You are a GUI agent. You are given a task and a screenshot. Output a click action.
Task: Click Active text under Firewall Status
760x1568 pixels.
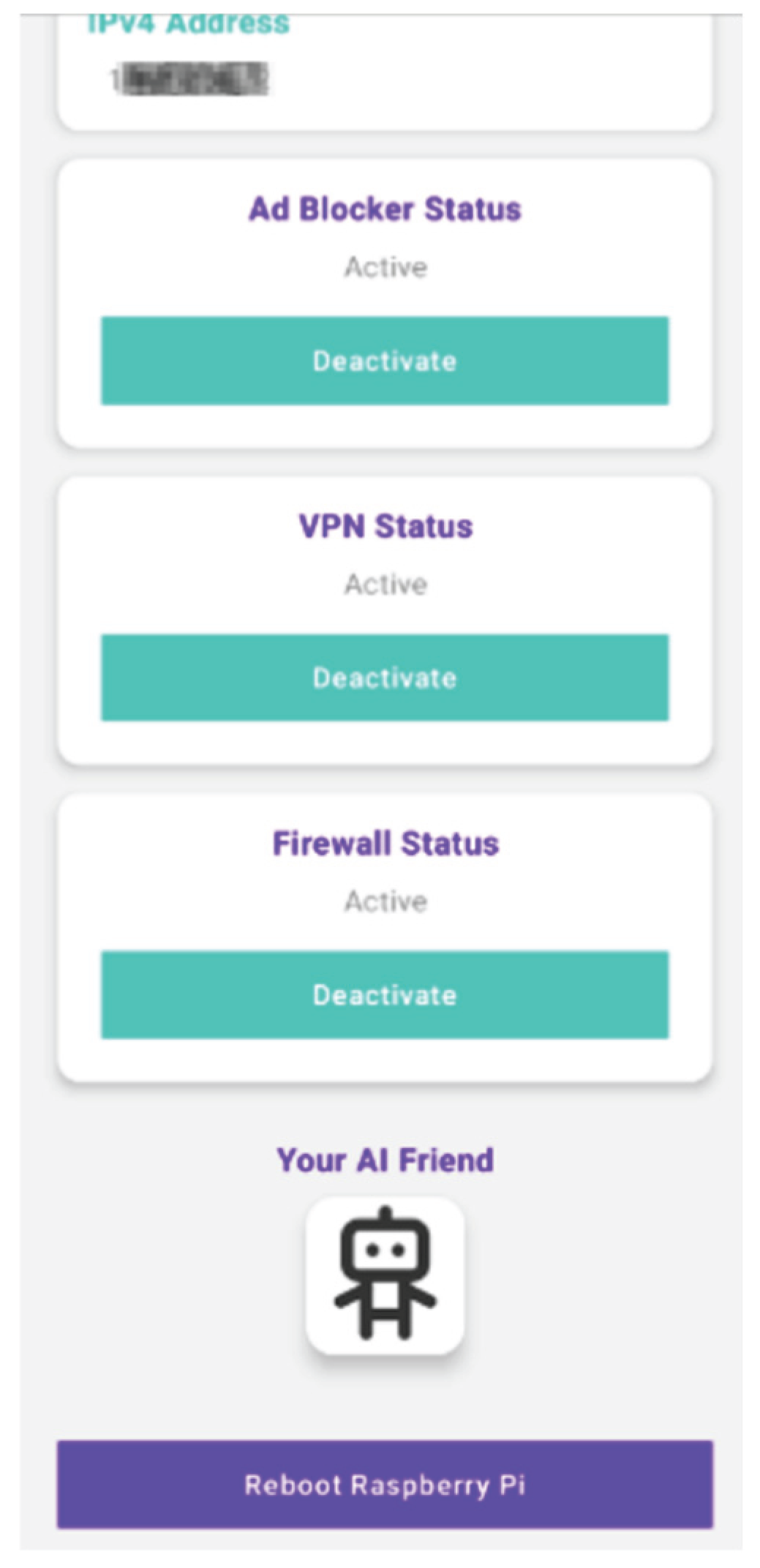click(385, 901)
